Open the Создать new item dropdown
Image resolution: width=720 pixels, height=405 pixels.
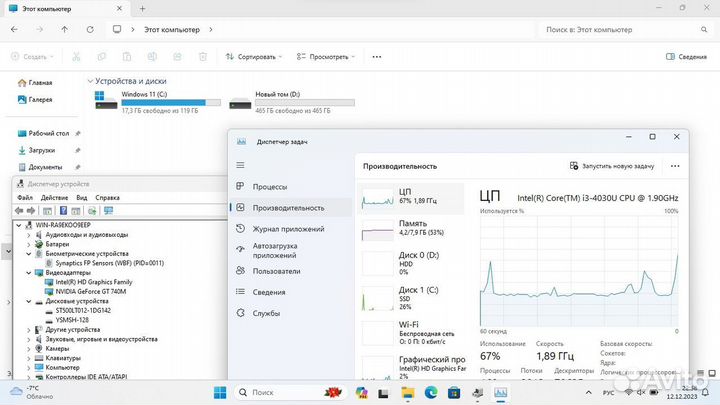tap(32, 56)
